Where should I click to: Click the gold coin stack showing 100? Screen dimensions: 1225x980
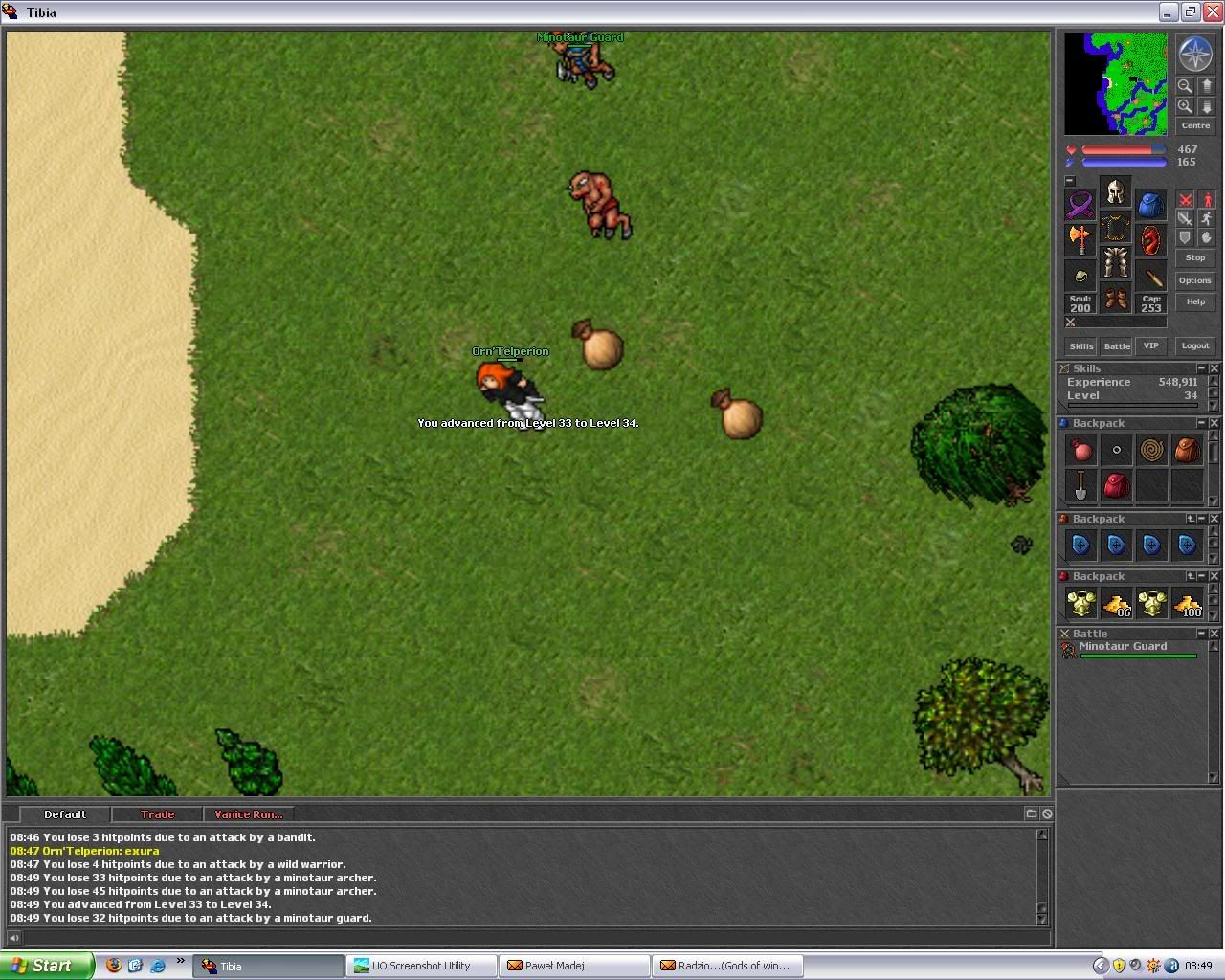(x=1187, y=603)
